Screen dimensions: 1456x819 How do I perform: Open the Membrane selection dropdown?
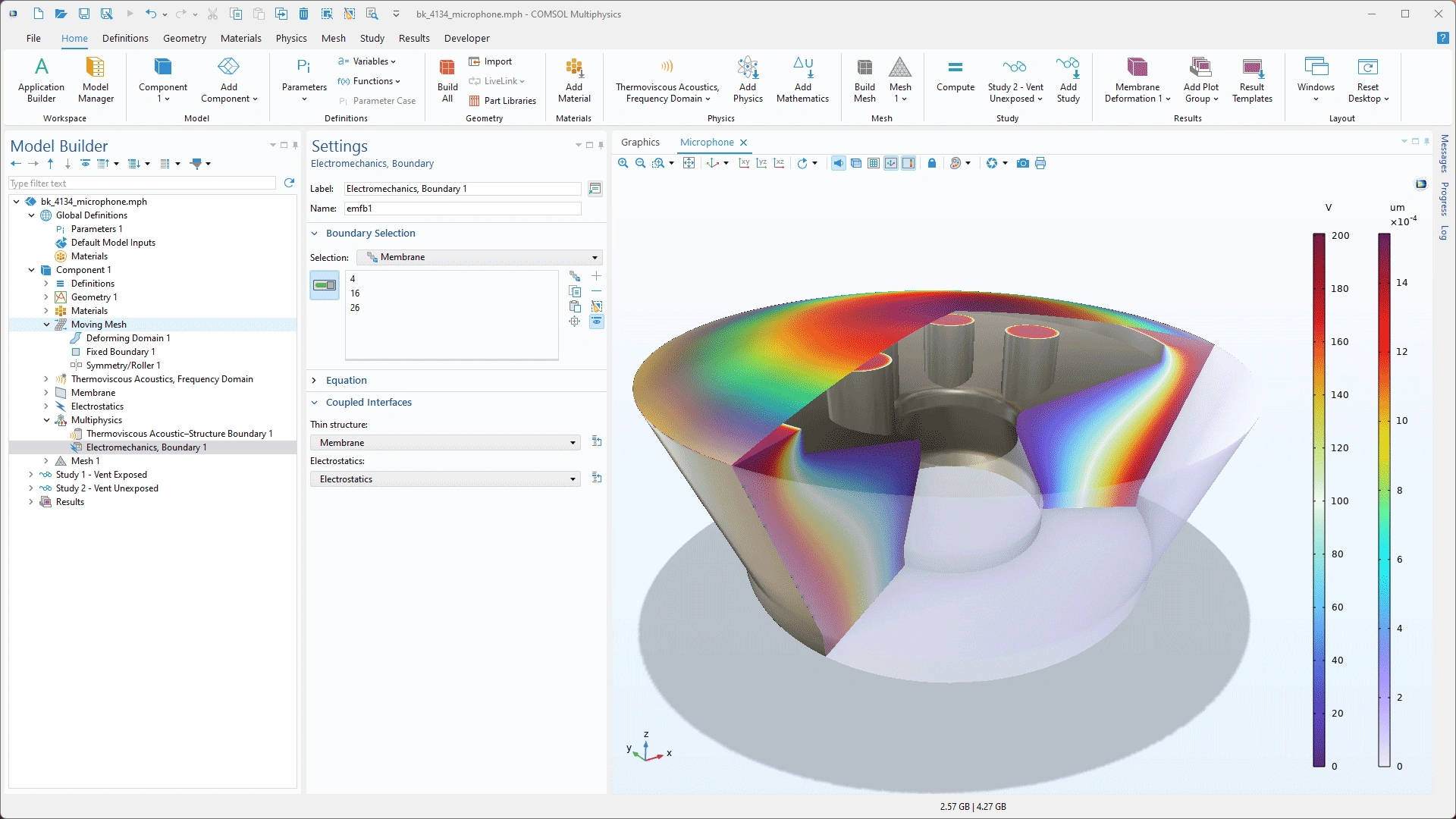pyautogui.click(x=479, y=257)
